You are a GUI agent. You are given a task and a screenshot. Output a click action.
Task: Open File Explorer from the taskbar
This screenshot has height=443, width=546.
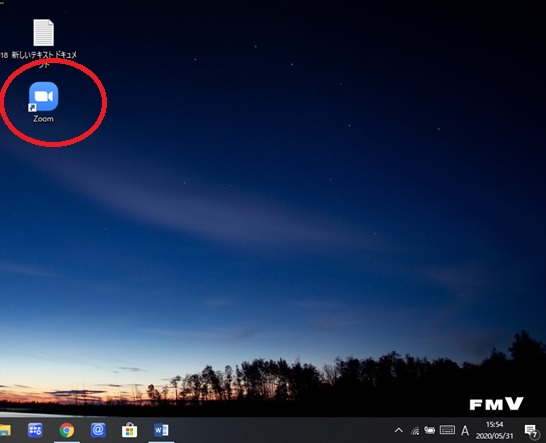coord(5,430)
